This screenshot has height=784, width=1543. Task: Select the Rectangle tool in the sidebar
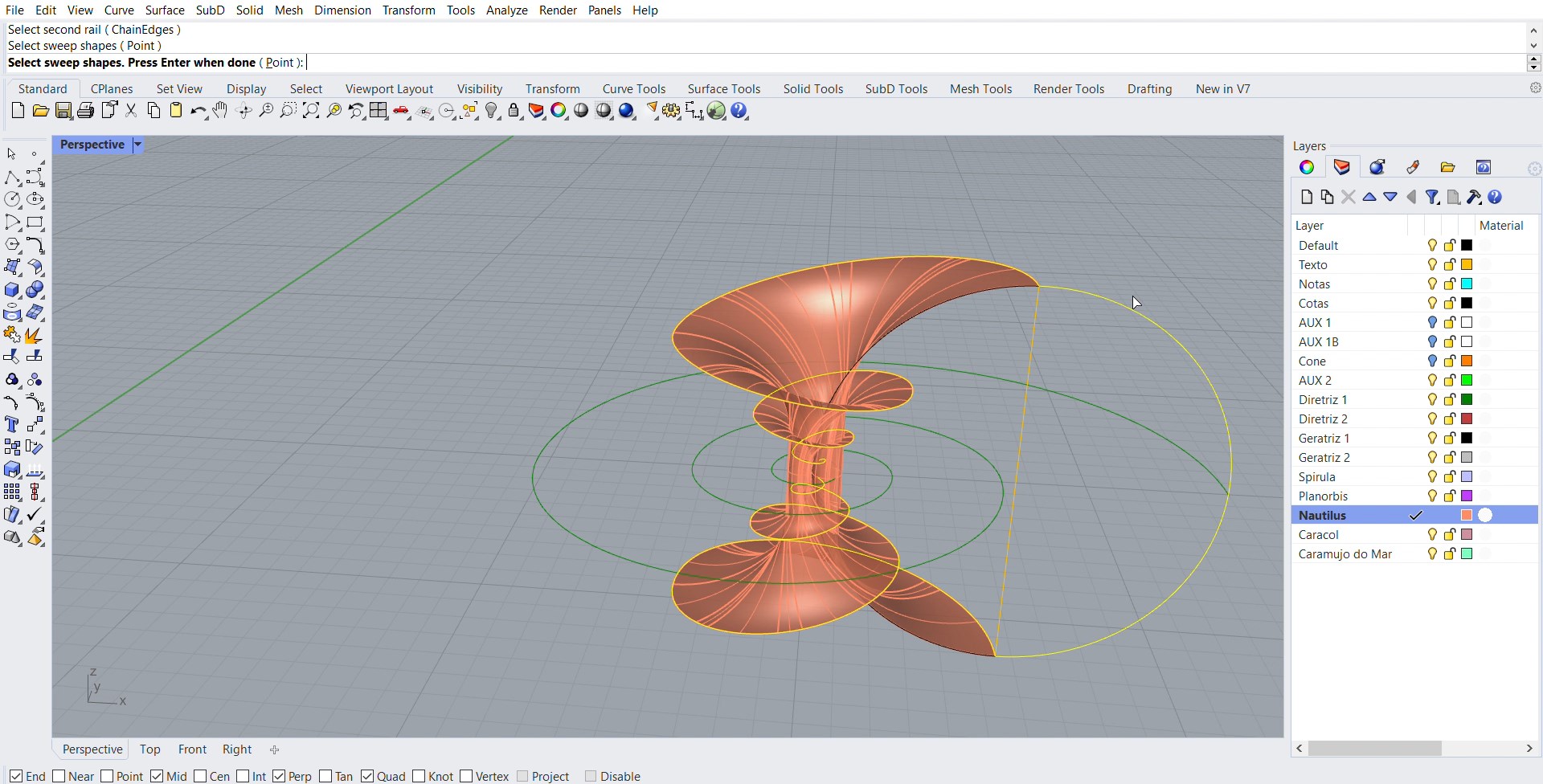pyautogui.click(x=35, y=223)
